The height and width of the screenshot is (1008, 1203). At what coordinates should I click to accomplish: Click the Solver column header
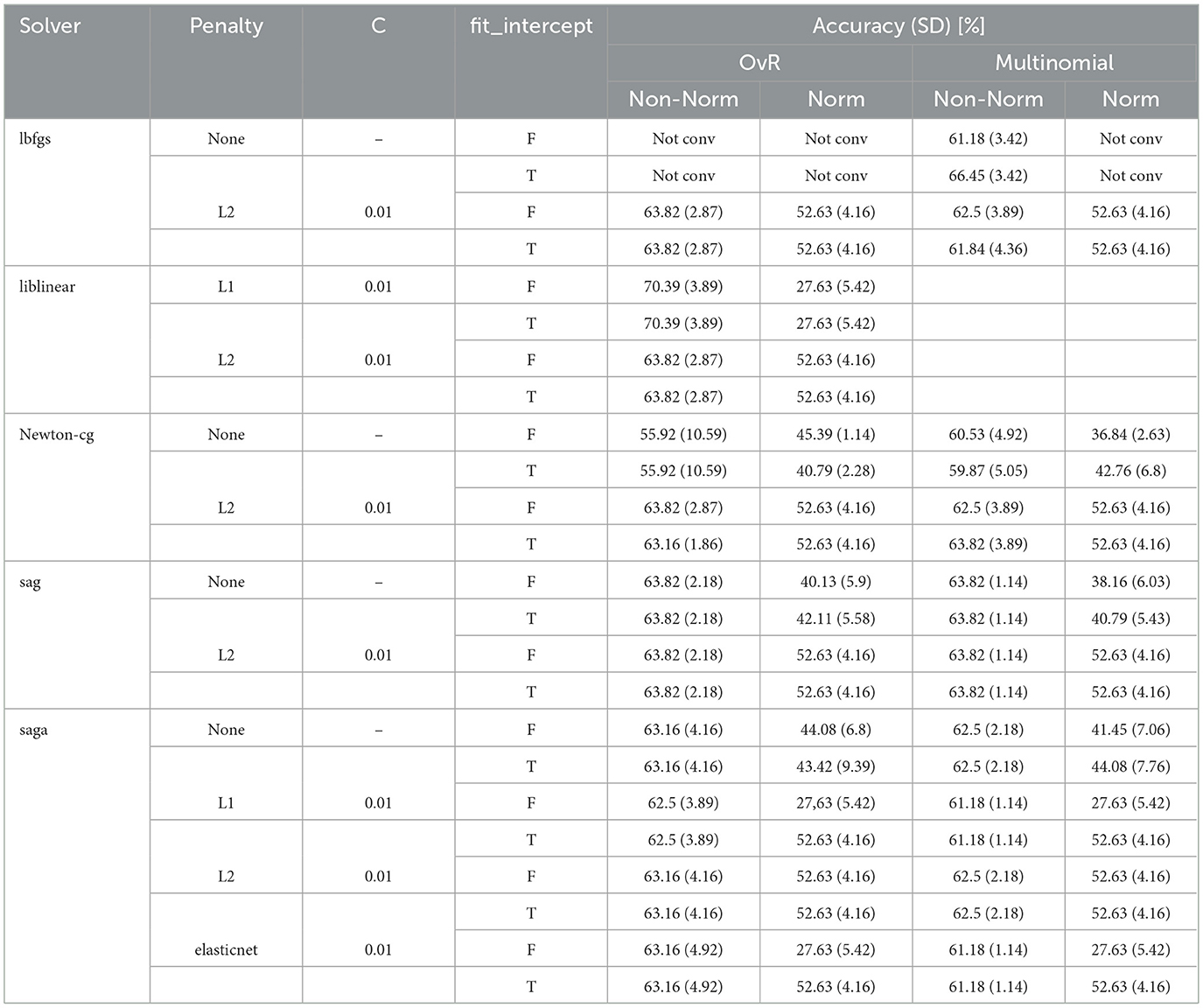tap(50, 26)
